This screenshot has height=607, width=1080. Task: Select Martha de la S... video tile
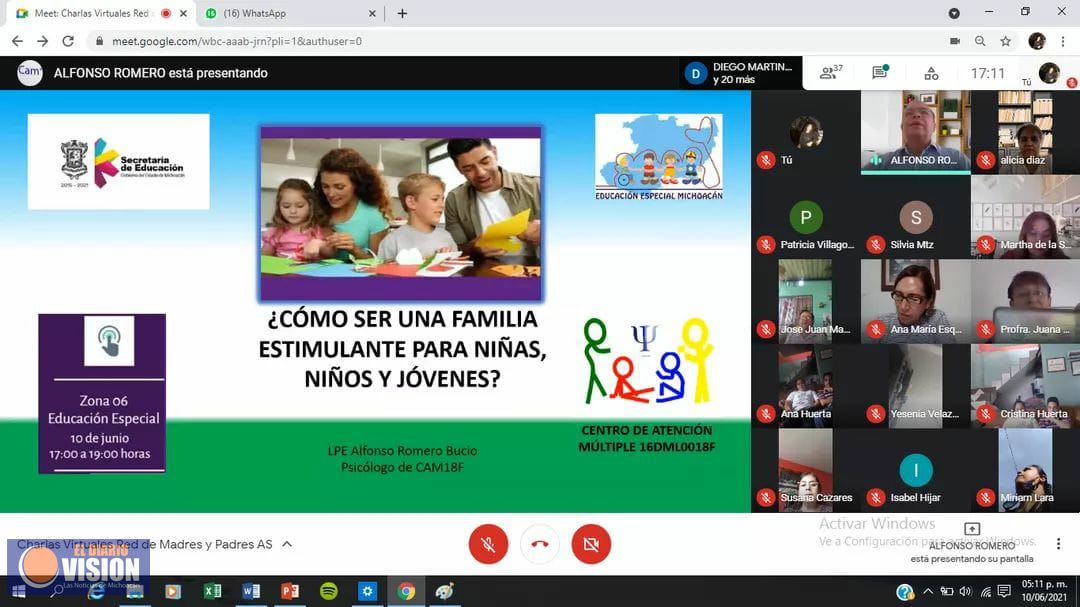pyautogui.click(x=1026, y=217)
